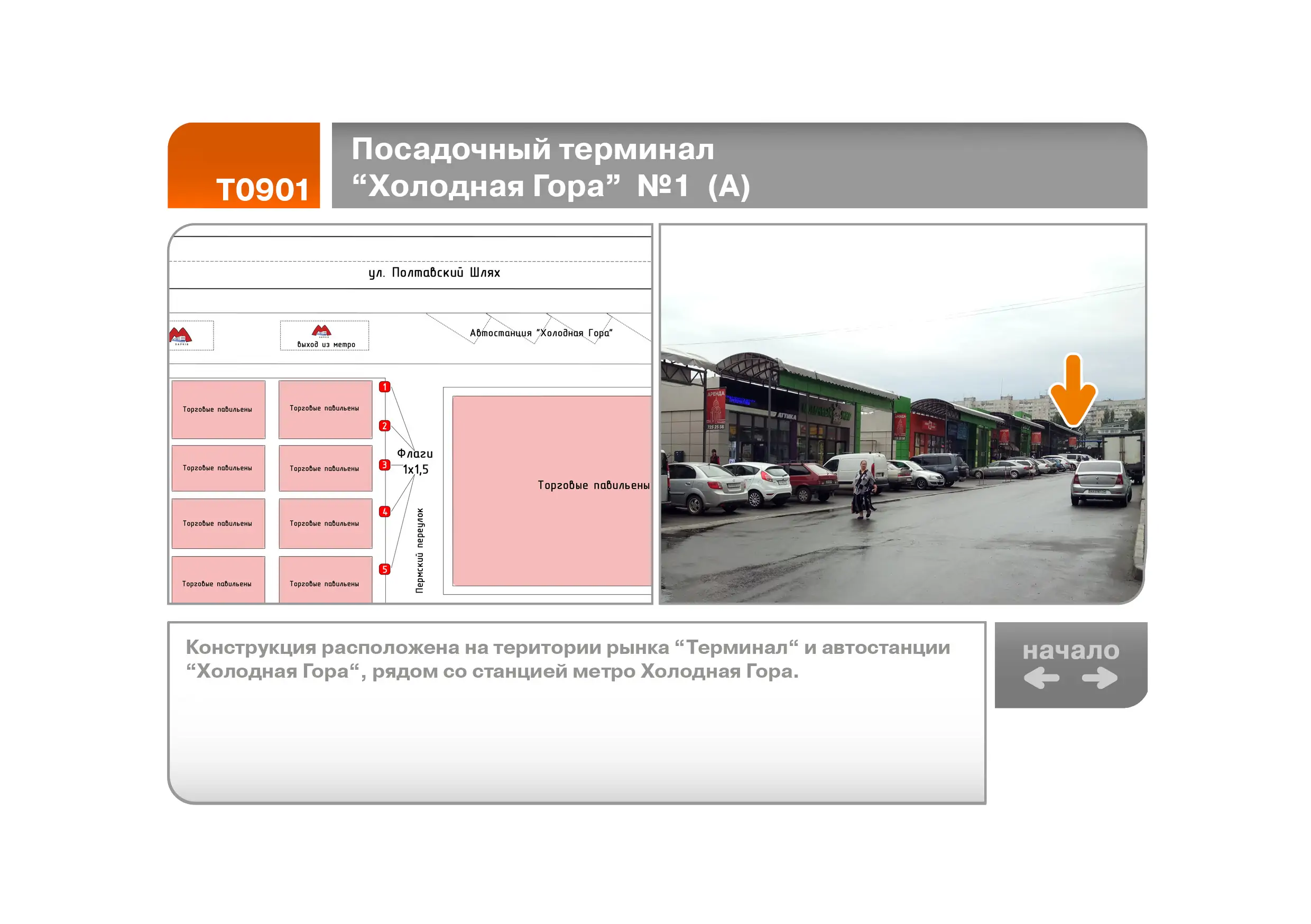Click red flag marker number 2
Viewport: 1311px width, 924px height.
(x=385, y=426)
